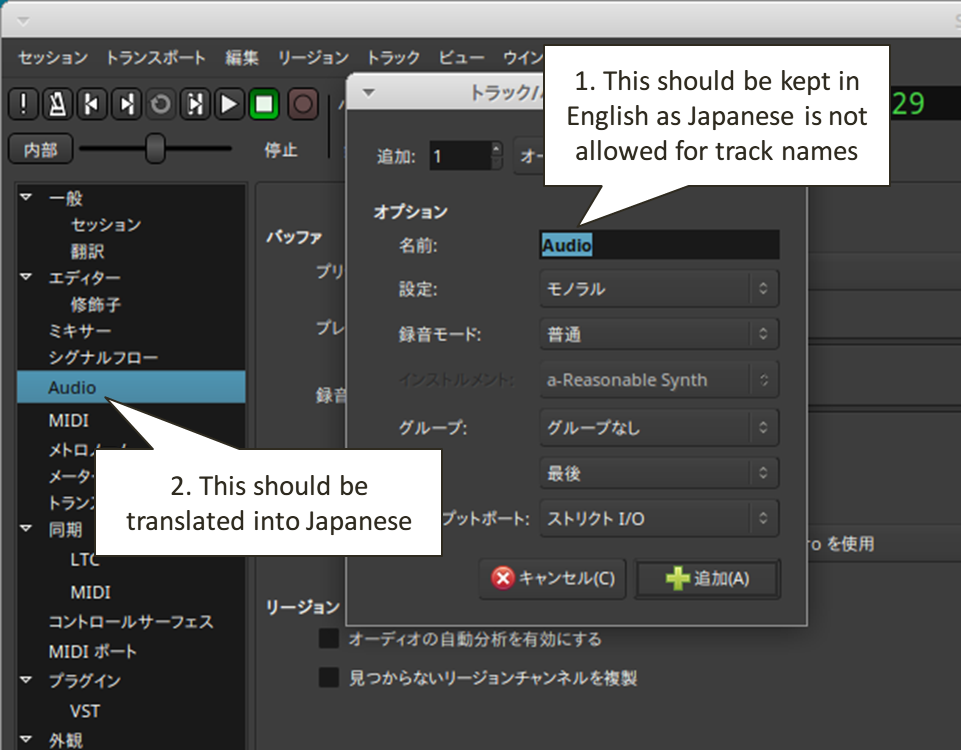961x750 pixels.
Task: Toggle the metronome click icon
Action: pyautogui.click(x=58, y=104)
